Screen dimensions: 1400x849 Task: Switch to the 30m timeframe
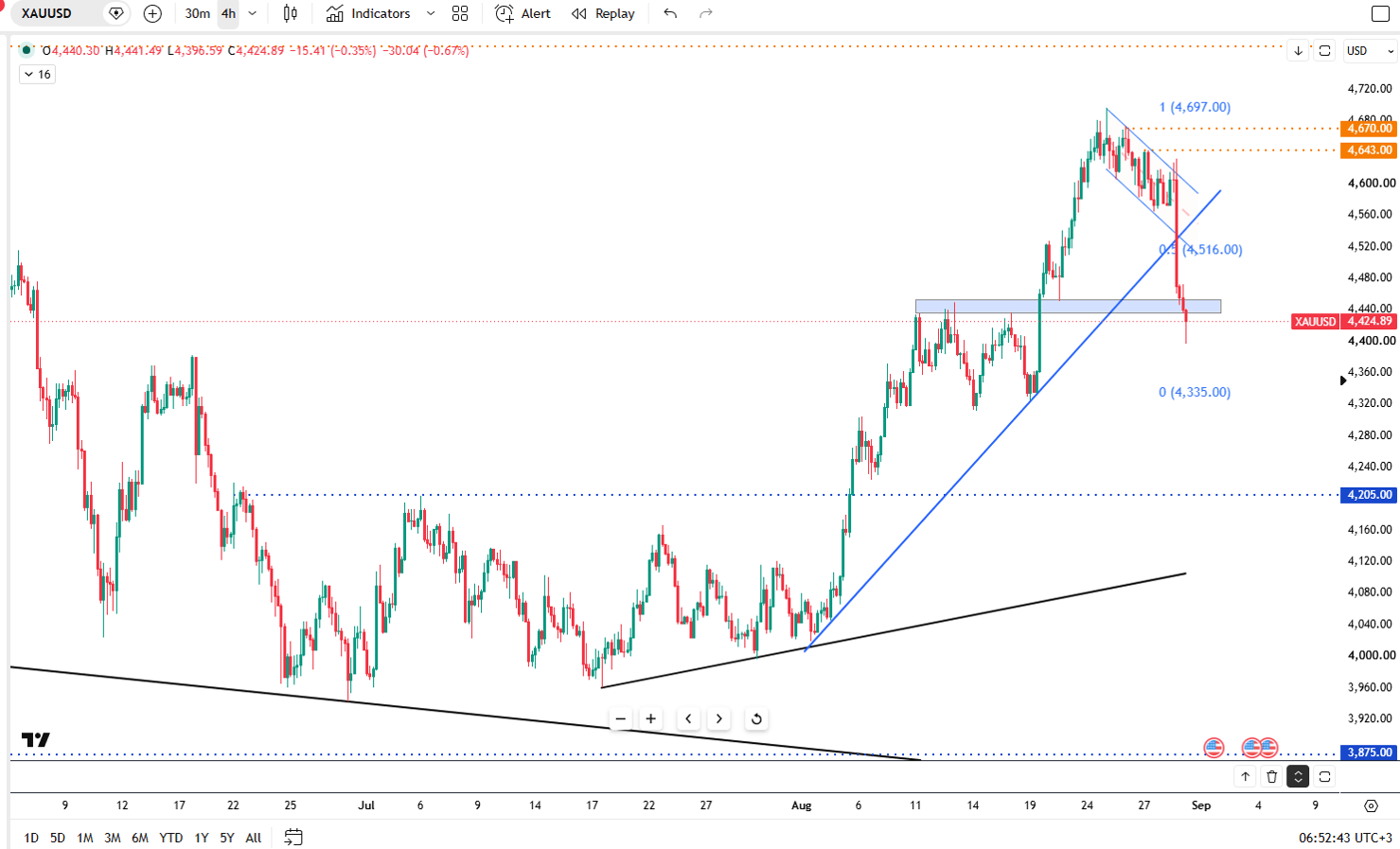[x=197, y=13]
